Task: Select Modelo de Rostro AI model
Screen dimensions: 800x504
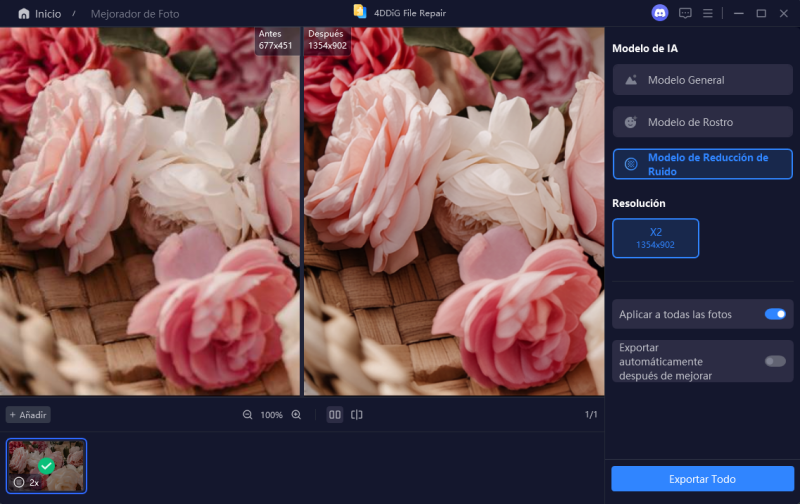Action: pyautogui.click(x=703, y=122)
